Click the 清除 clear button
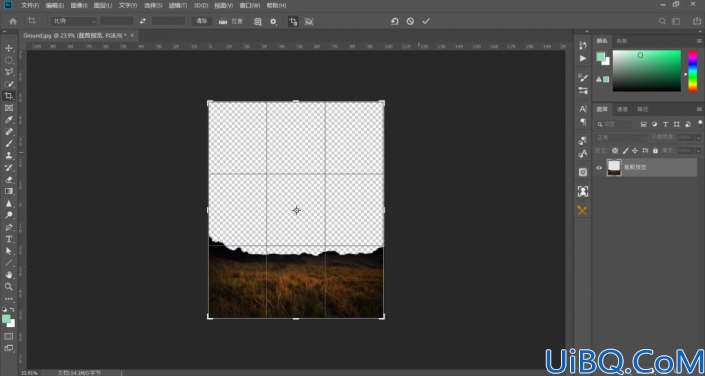The height and width of the screenshot is (376, 705). pyautogui.click(x=202, y=21)
